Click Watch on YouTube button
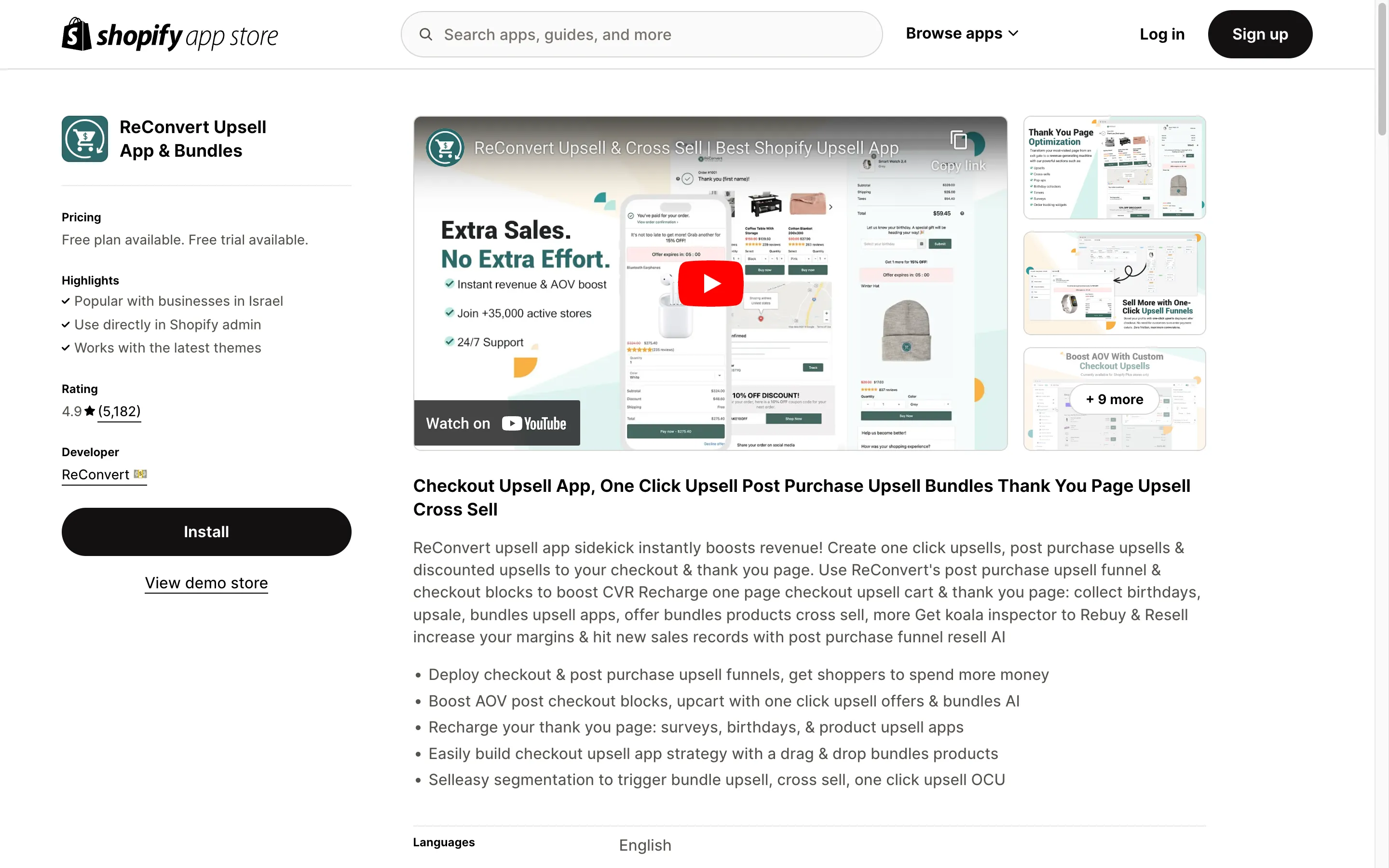The height and width of the screenshot is (868, 1389). [497, 423]
